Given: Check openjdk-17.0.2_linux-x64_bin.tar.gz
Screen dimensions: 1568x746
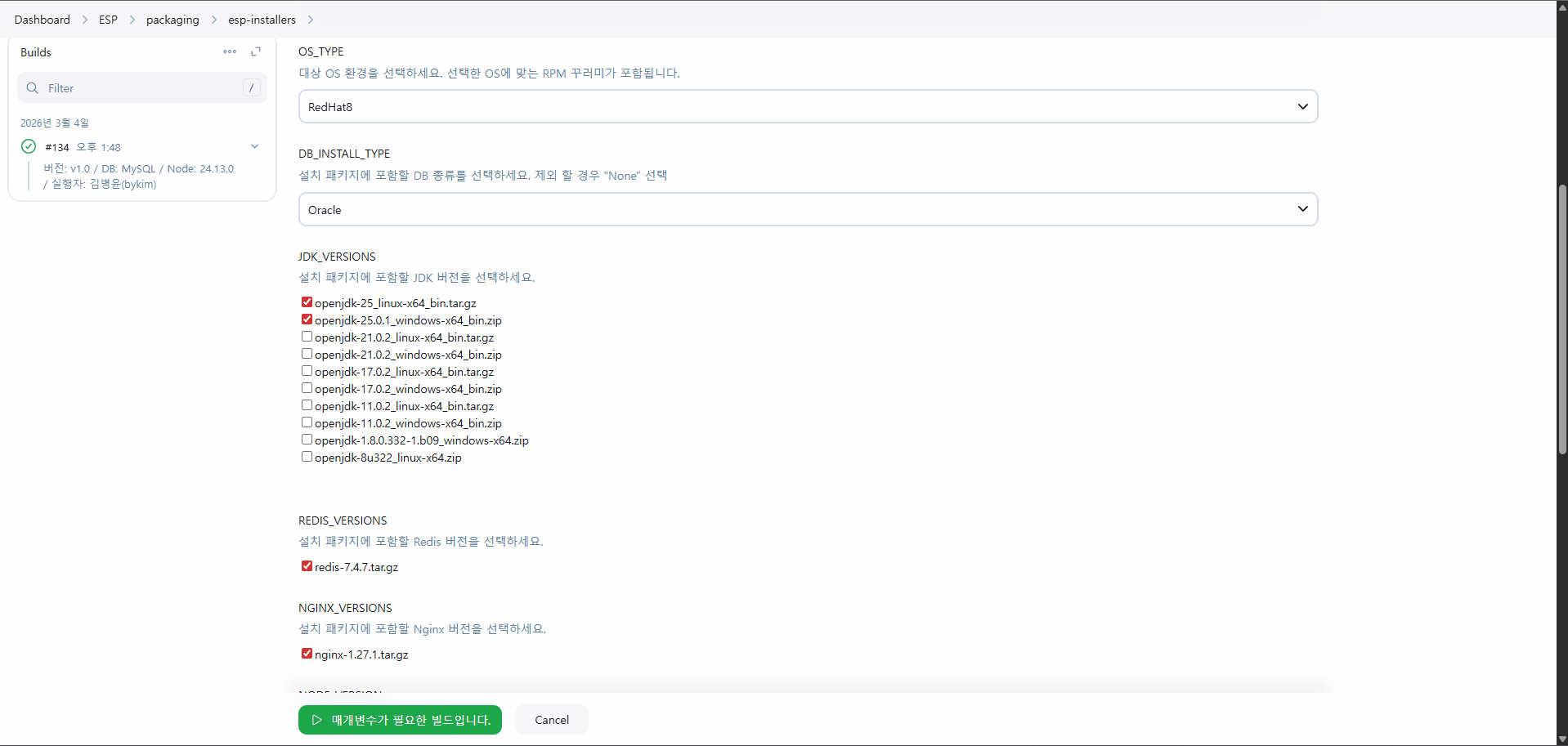Looking at the screenshot, I should click(307, 371).
